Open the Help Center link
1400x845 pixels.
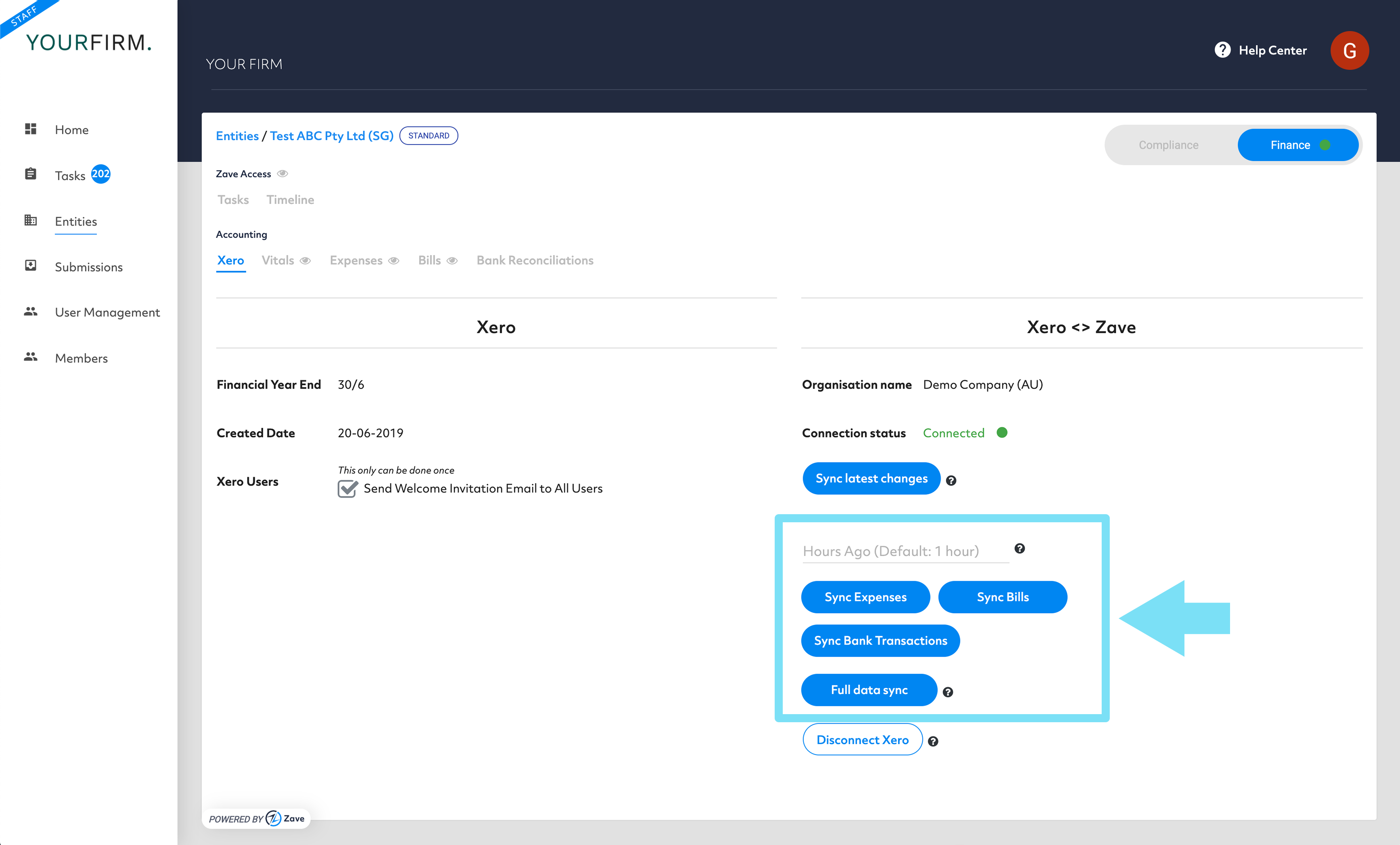pos(1272,50)
